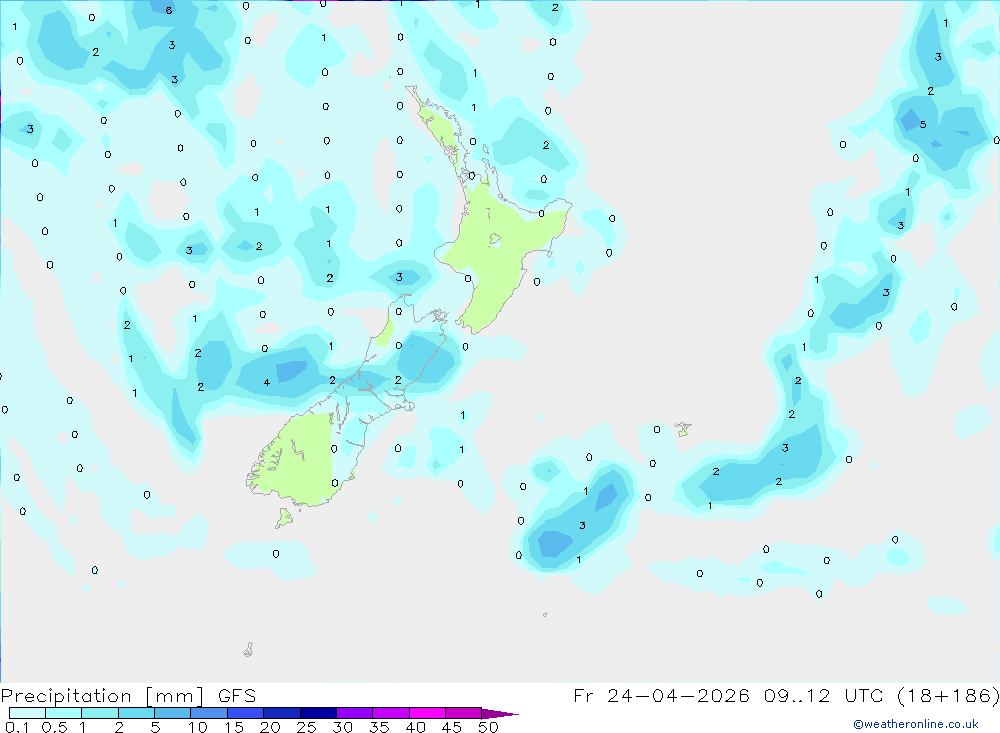This screenshot has width=1000, height=733.
Task: Click the 'Precipitation [mm] GFS' title text
Action: click(128, 696)
